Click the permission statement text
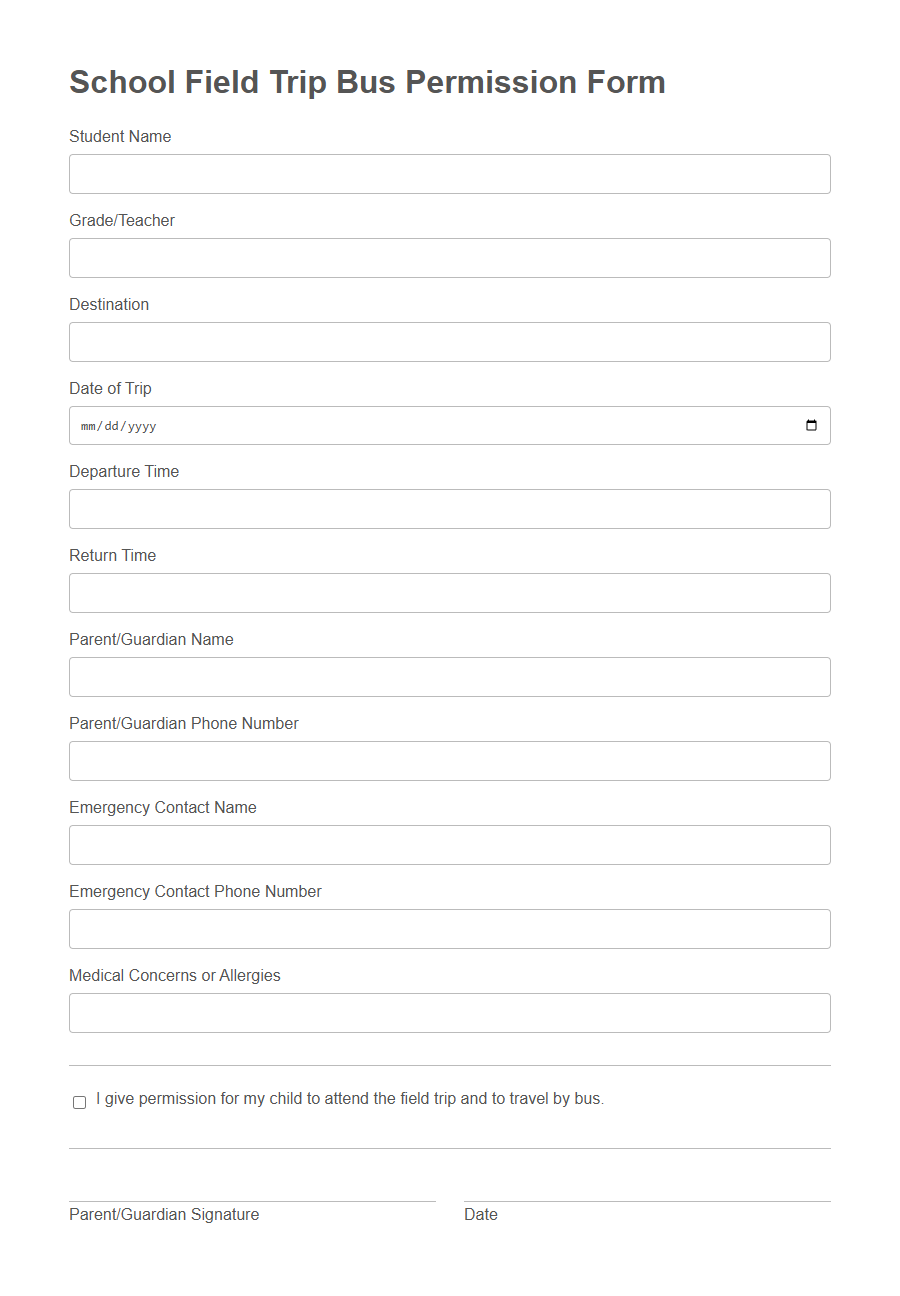Viewport: 900px width, 1296px height. point(349,1098)
